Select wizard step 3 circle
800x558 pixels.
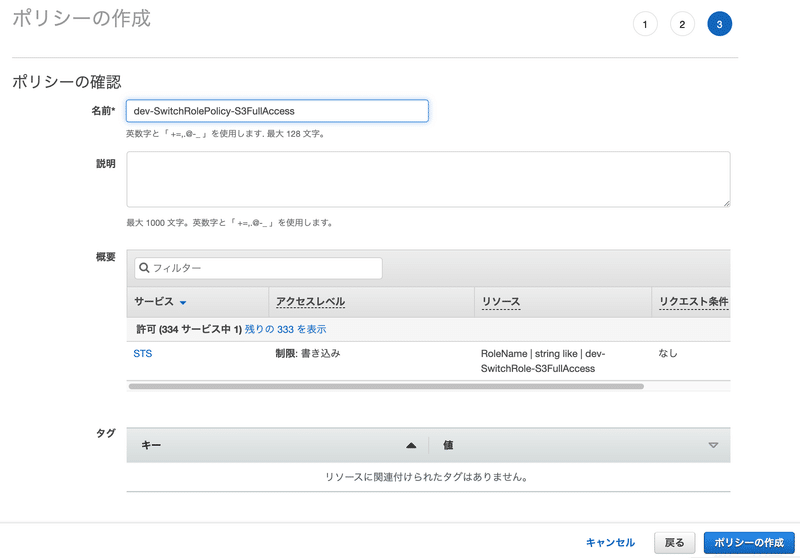pos(719,24)
